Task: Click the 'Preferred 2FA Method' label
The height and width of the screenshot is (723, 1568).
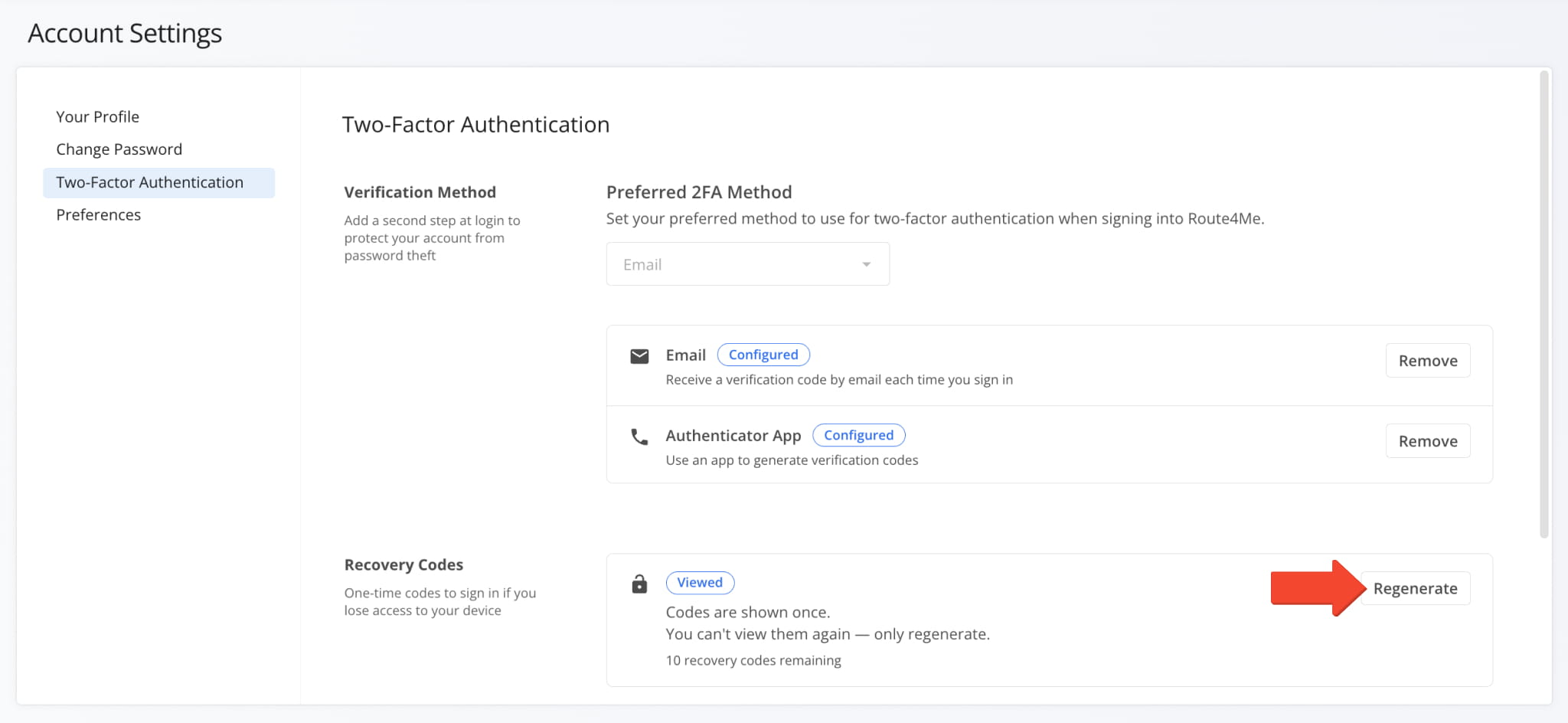Action: click(x=699, y=192)
